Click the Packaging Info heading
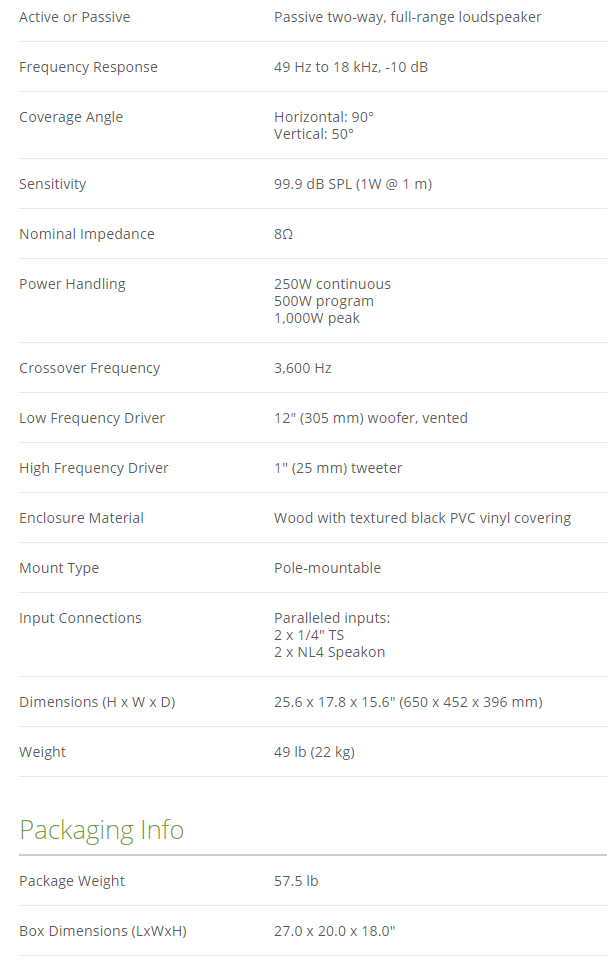 pos(101,830)
